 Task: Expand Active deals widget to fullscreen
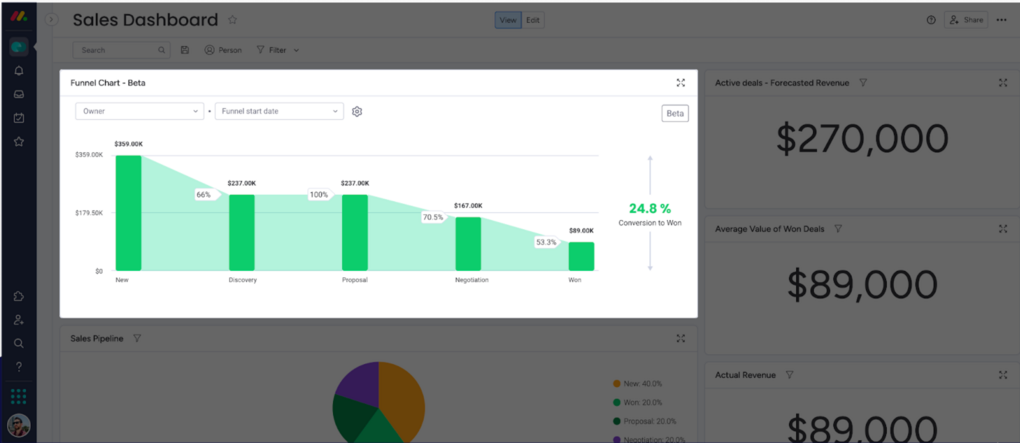[1002, 83]
